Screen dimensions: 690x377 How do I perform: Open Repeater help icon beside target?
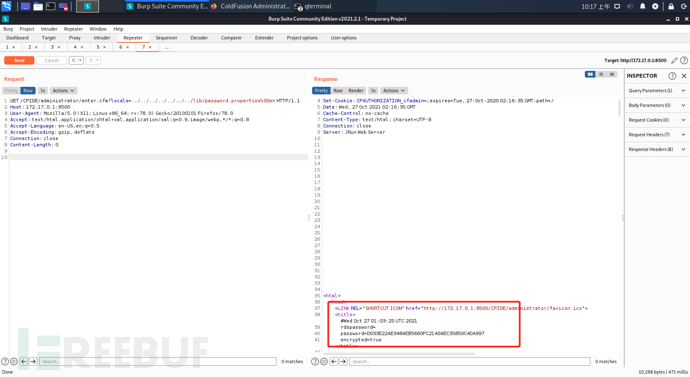pyautogui.click(x=684, y=60)
